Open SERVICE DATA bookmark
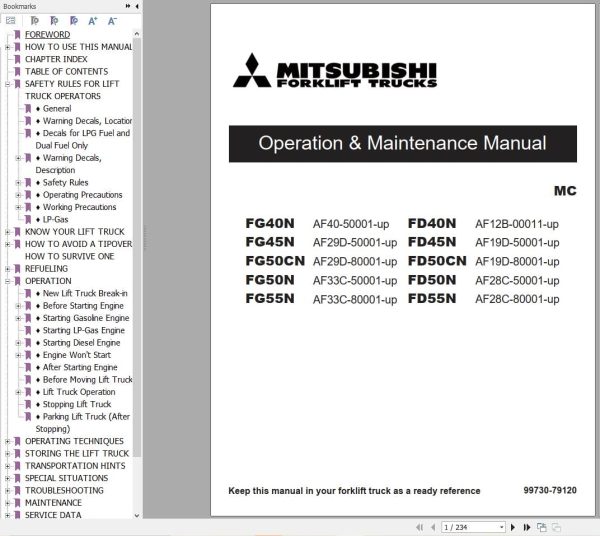This screenshot has height=536, width=600. [x=53, y=515]
